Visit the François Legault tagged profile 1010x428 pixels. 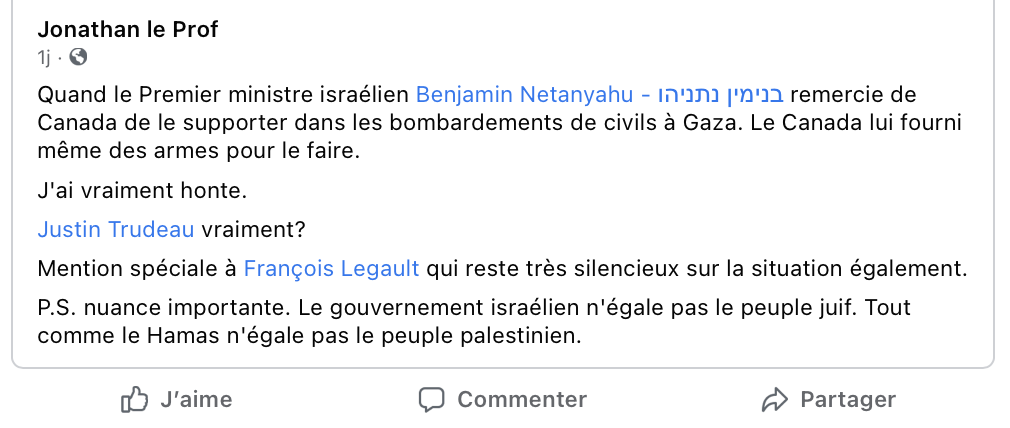[332, 269]
